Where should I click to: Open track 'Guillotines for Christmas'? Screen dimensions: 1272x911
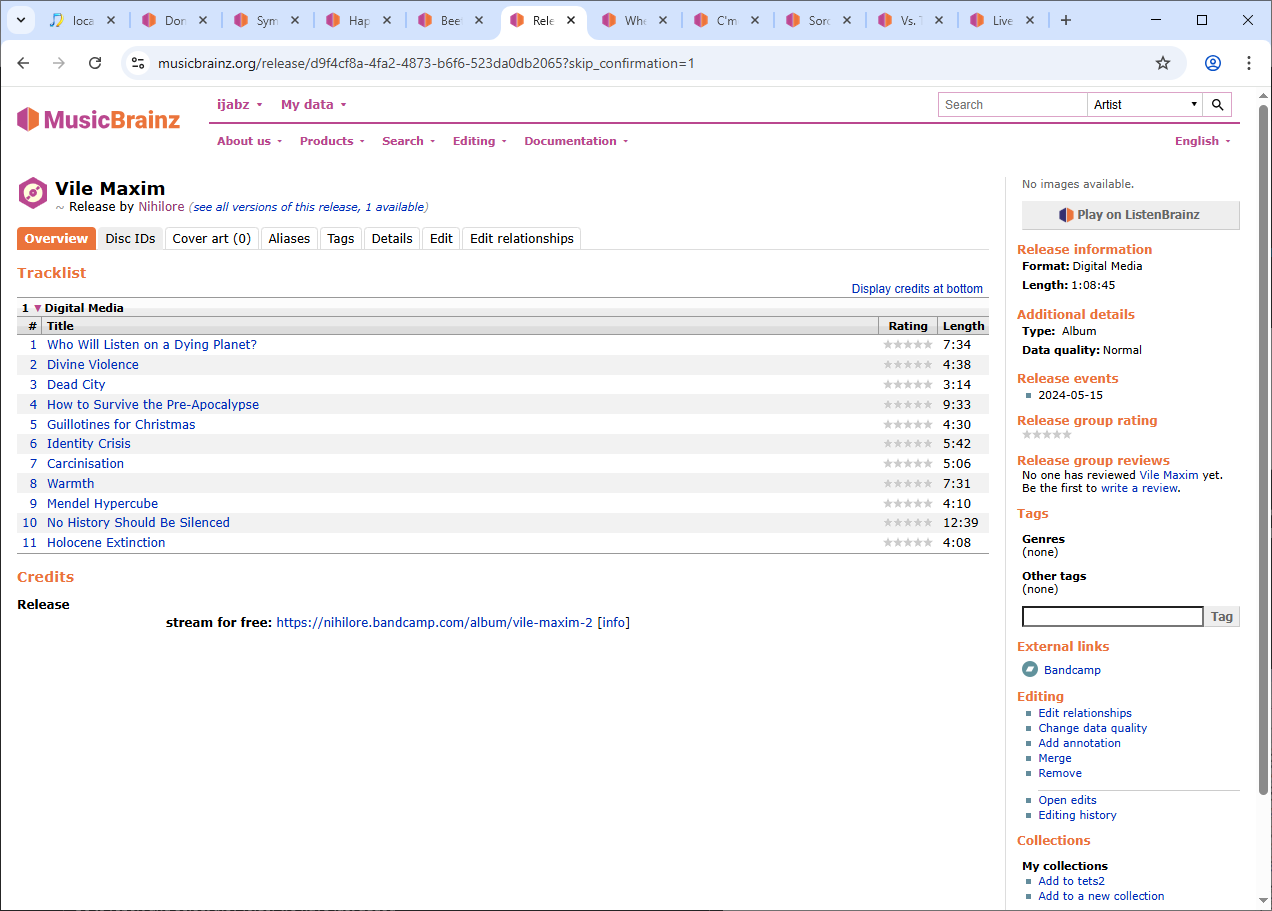tap(121, 425)
